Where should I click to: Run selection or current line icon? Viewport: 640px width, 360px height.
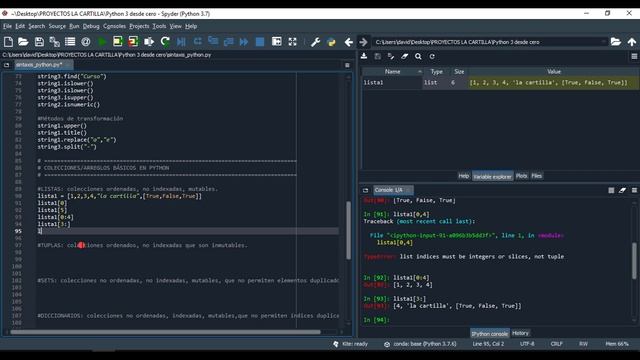coord(149,42)
